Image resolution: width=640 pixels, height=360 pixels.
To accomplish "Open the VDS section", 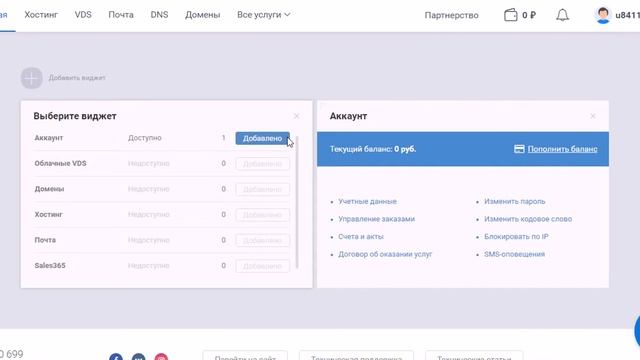I will tap(83, 15).
